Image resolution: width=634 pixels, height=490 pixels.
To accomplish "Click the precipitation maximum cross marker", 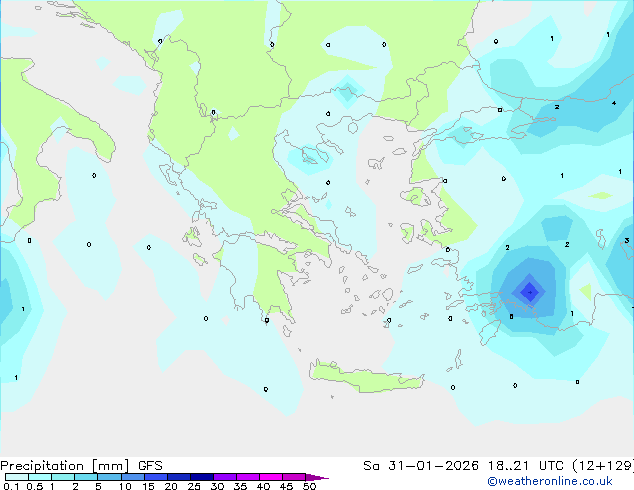I will [x=530, y=292].
